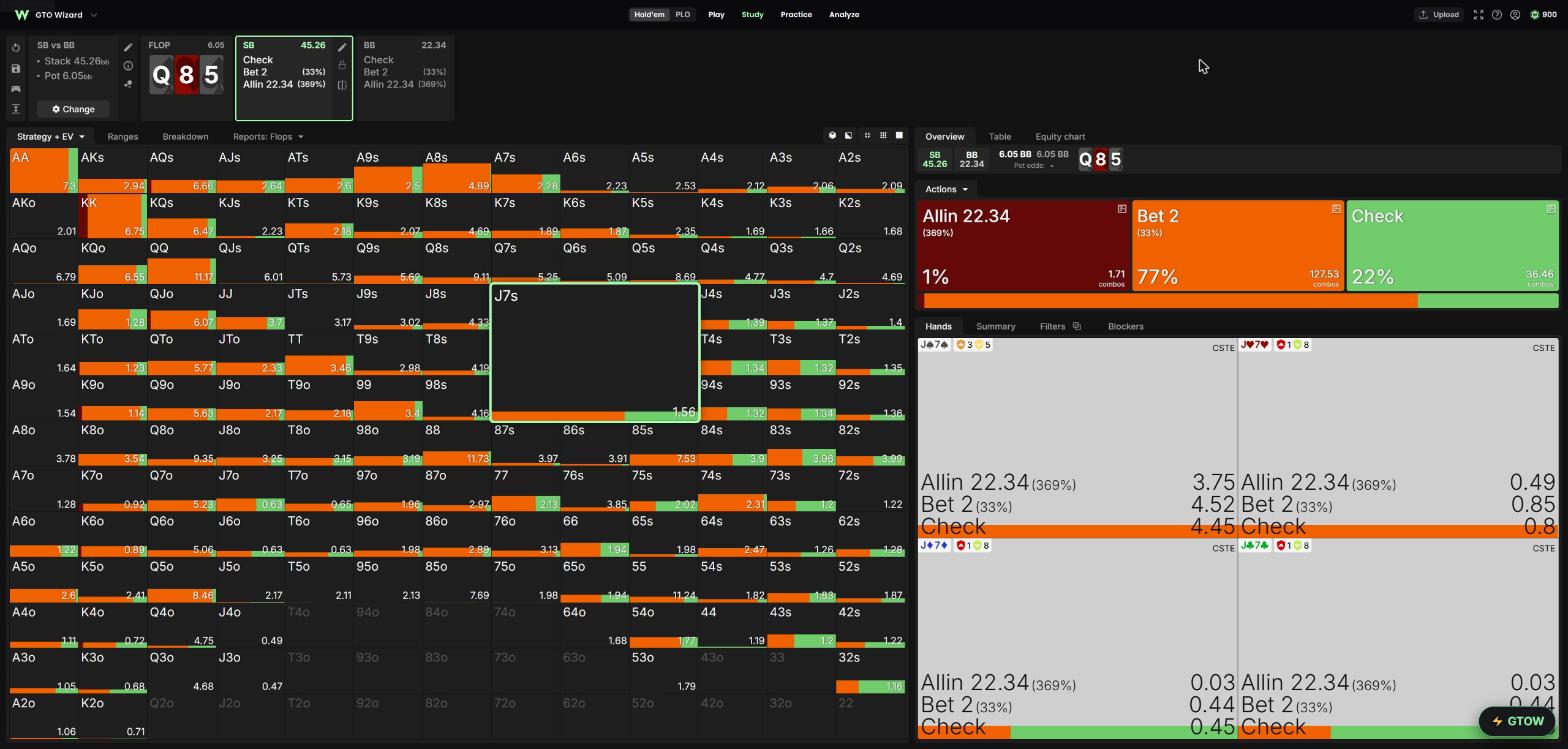Select the BB 22.34 action node

(x=405, y=78)
